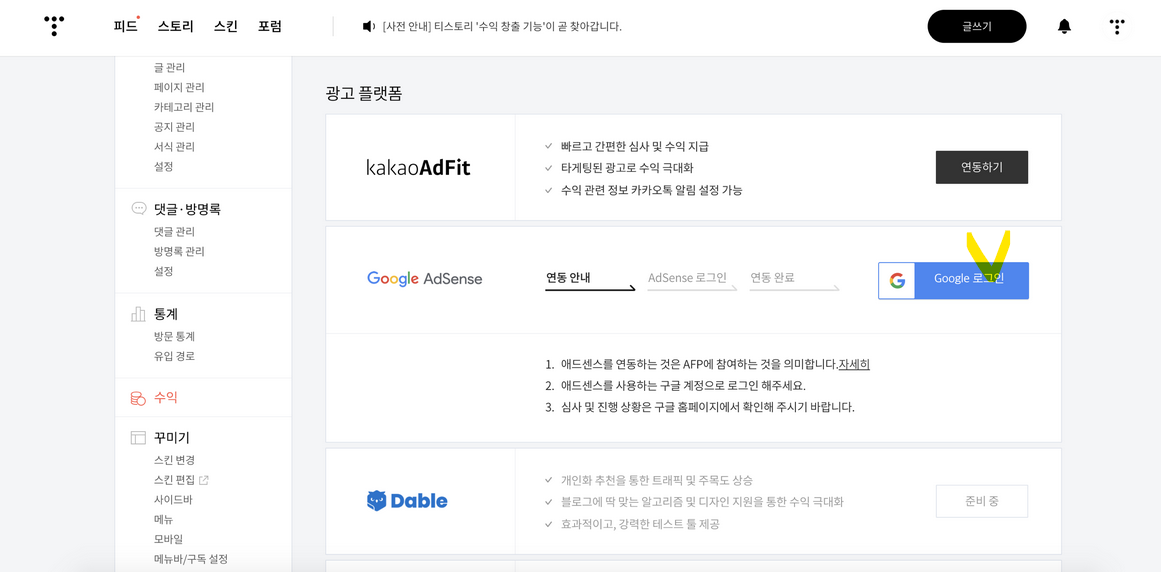Screen dimensions: 1161x572
Task: Select 서식 관리 in sidebar
Action: click(174, 147)
